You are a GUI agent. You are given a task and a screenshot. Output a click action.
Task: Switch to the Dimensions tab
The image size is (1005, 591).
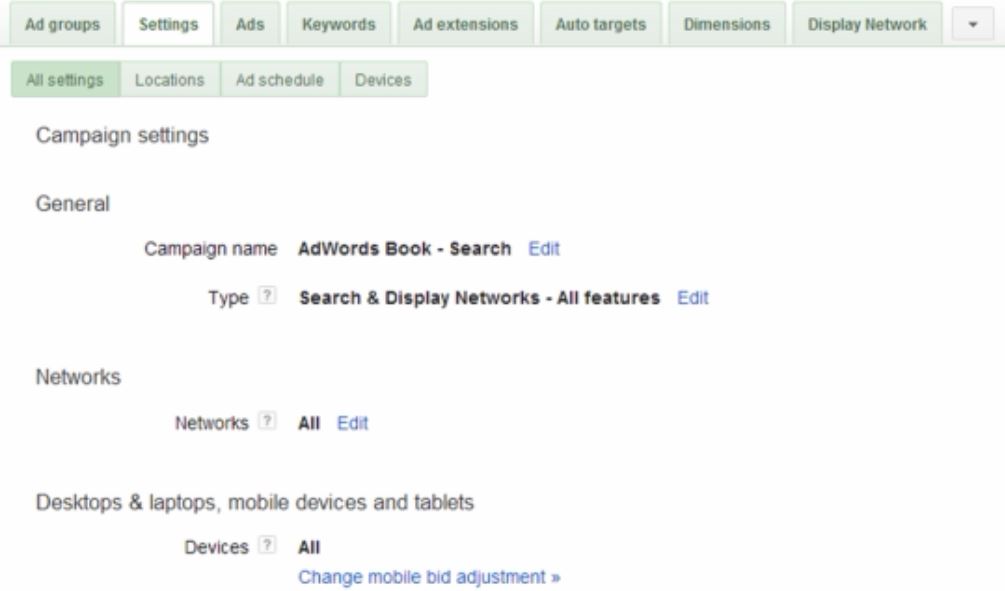click(727, 24)
